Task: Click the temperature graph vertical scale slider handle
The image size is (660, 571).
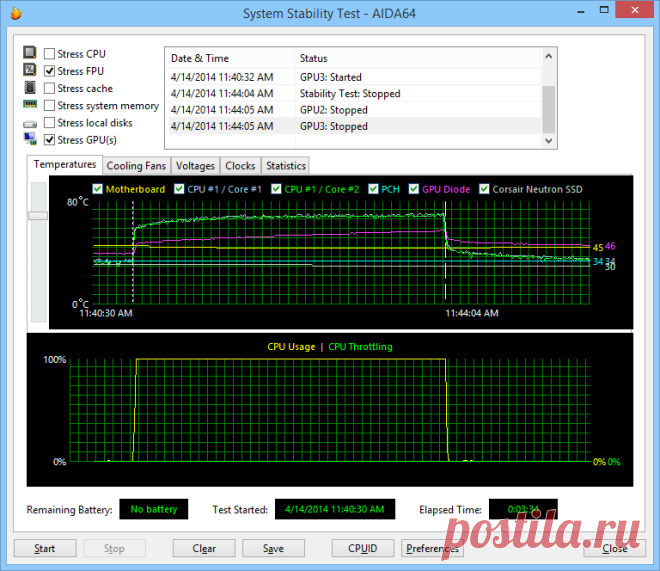Action: [x=38, y=215]
